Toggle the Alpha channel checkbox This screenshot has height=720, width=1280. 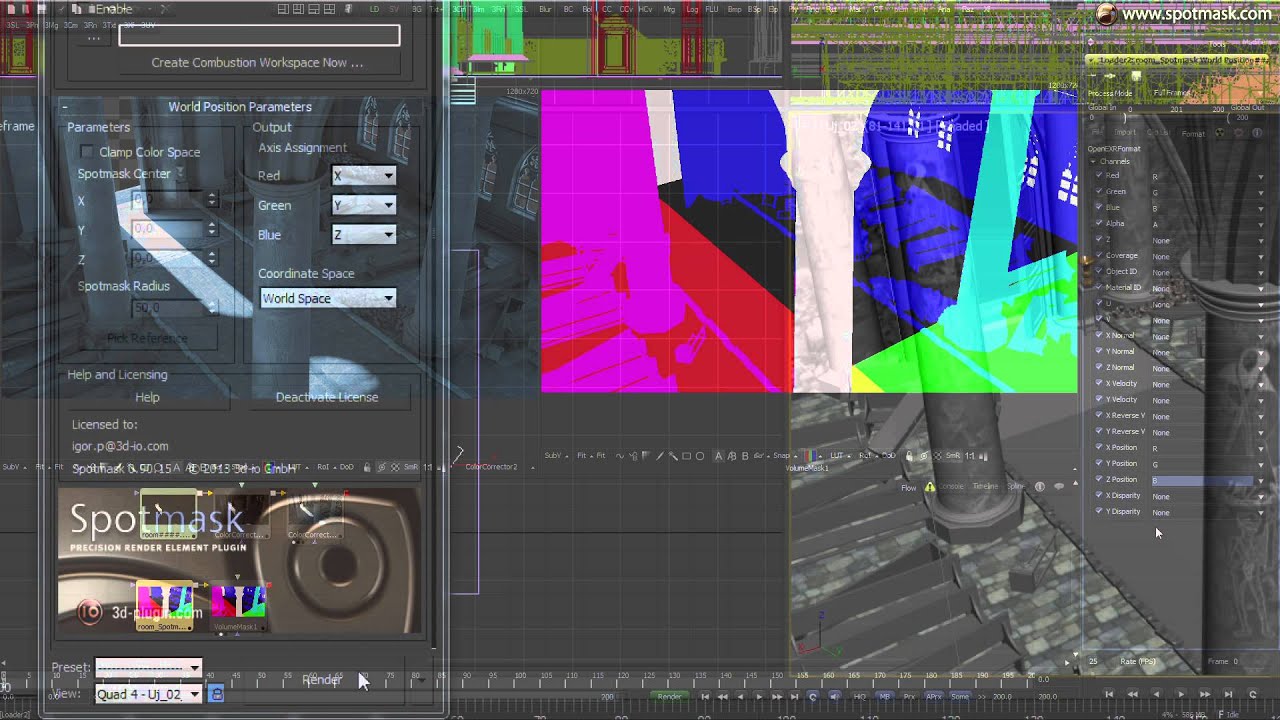1099,224
